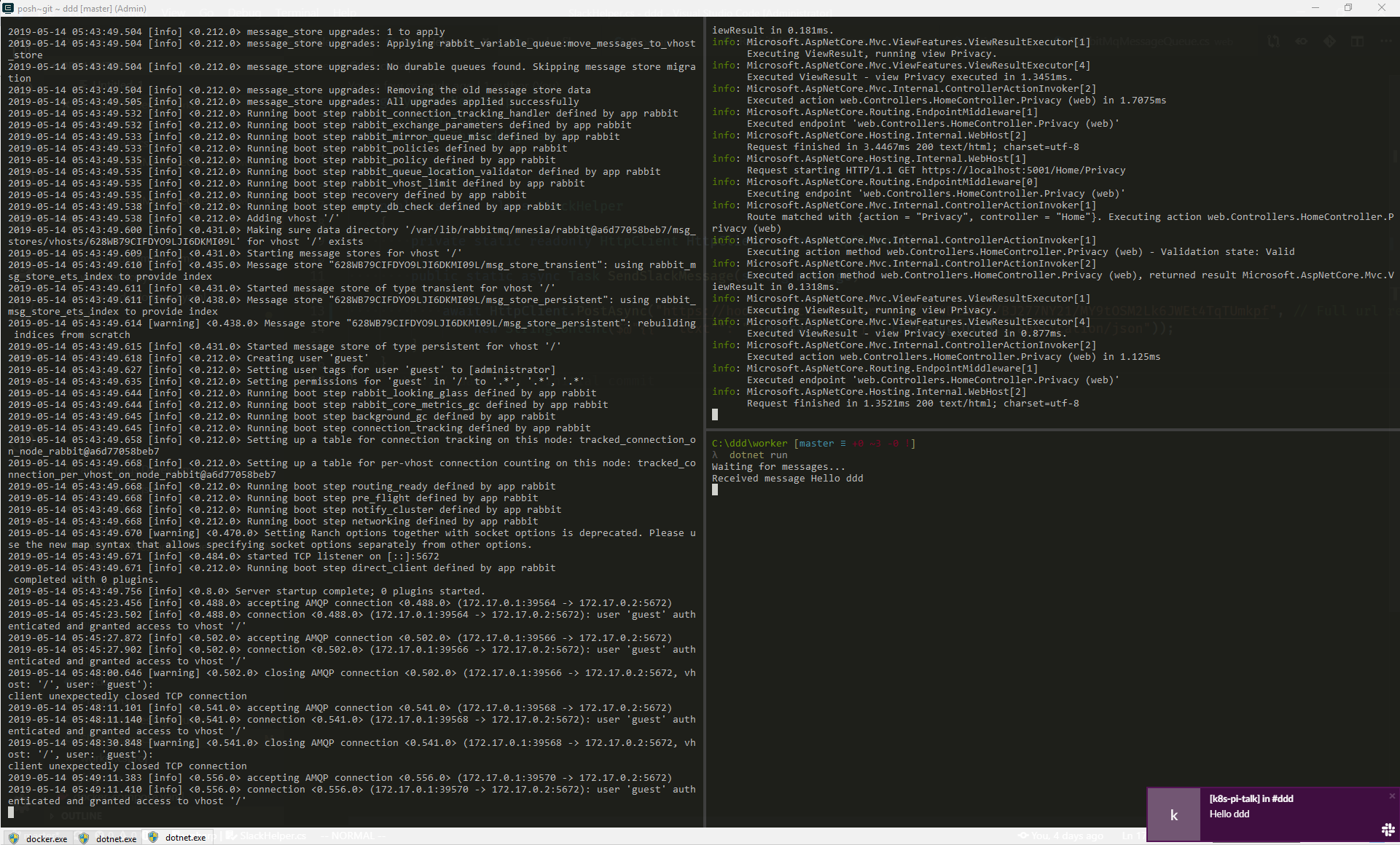The image size is (1400, 845).
Task: Click the 'Hello ddd' notification message text
Action: (1229, 814)
